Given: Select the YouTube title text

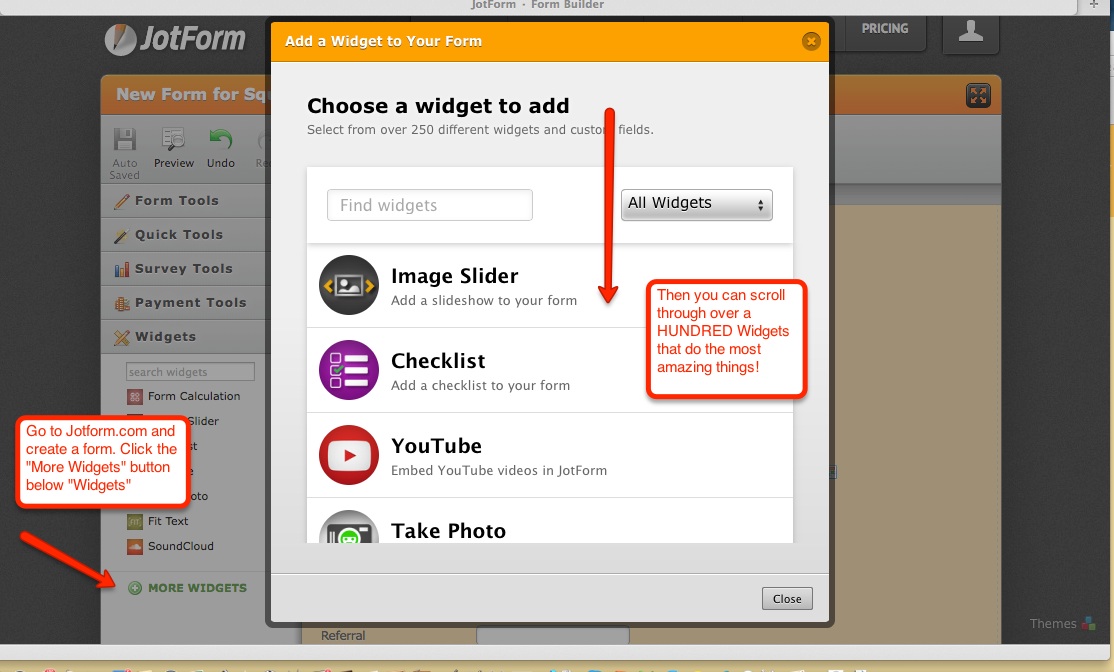Looking at the screenshot, I should [436, 446].
